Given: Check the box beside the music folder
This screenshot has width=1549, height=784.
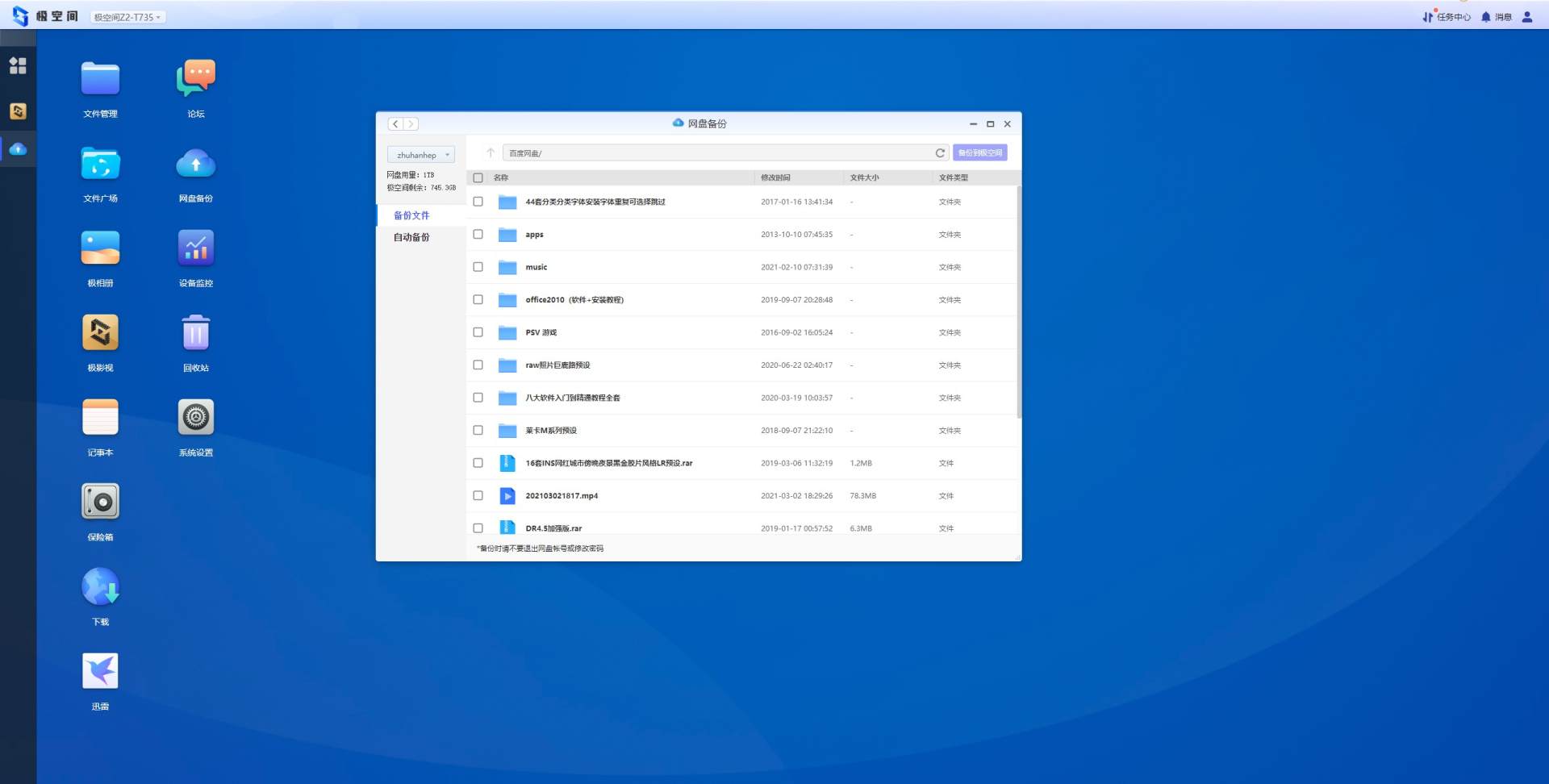Looking at the screenshot, I should point(478,267).
